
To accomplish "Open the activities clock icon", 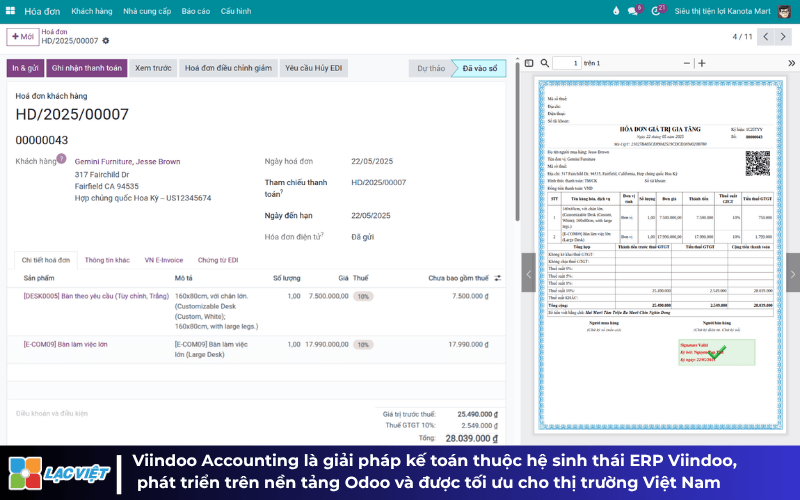I will click(656, 11).
